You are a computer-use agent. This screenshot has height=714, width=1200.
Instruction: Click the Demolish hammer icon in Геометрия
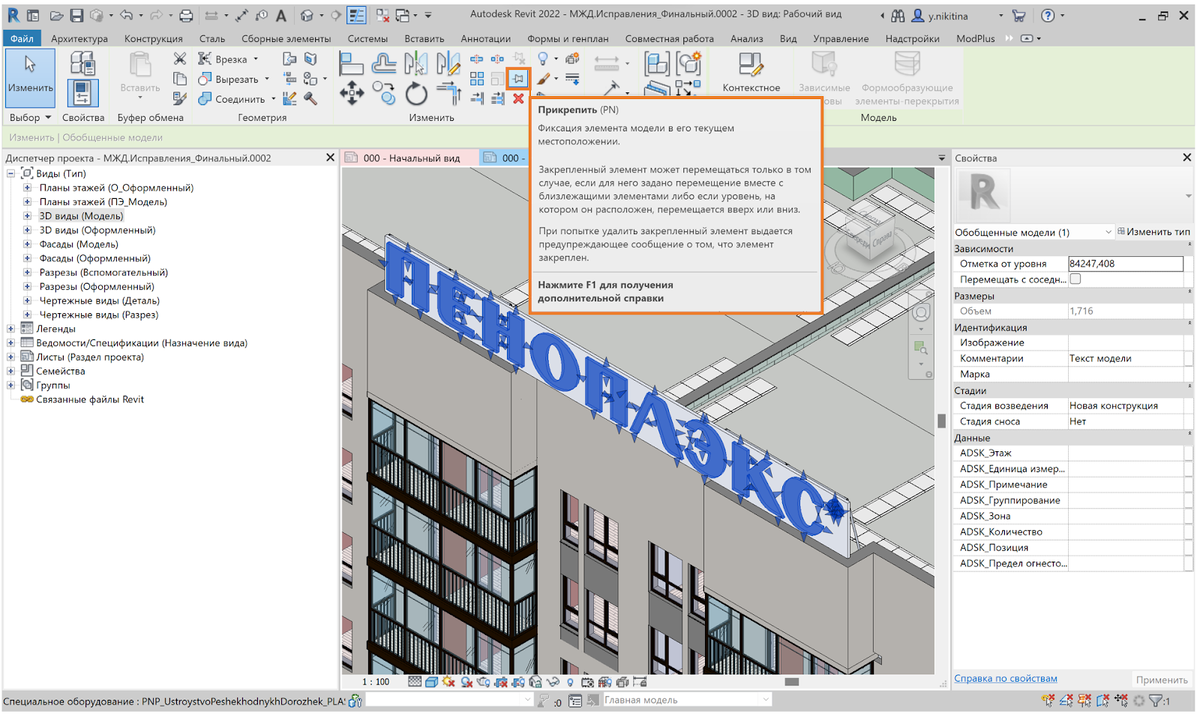pos(311,98)
